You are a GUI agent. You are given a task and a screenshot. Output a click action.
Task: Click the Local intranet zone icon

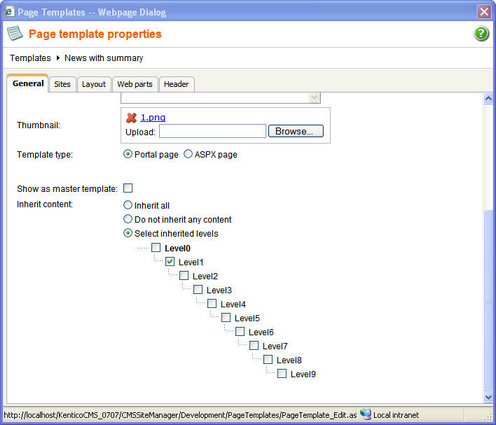(365, 415)
